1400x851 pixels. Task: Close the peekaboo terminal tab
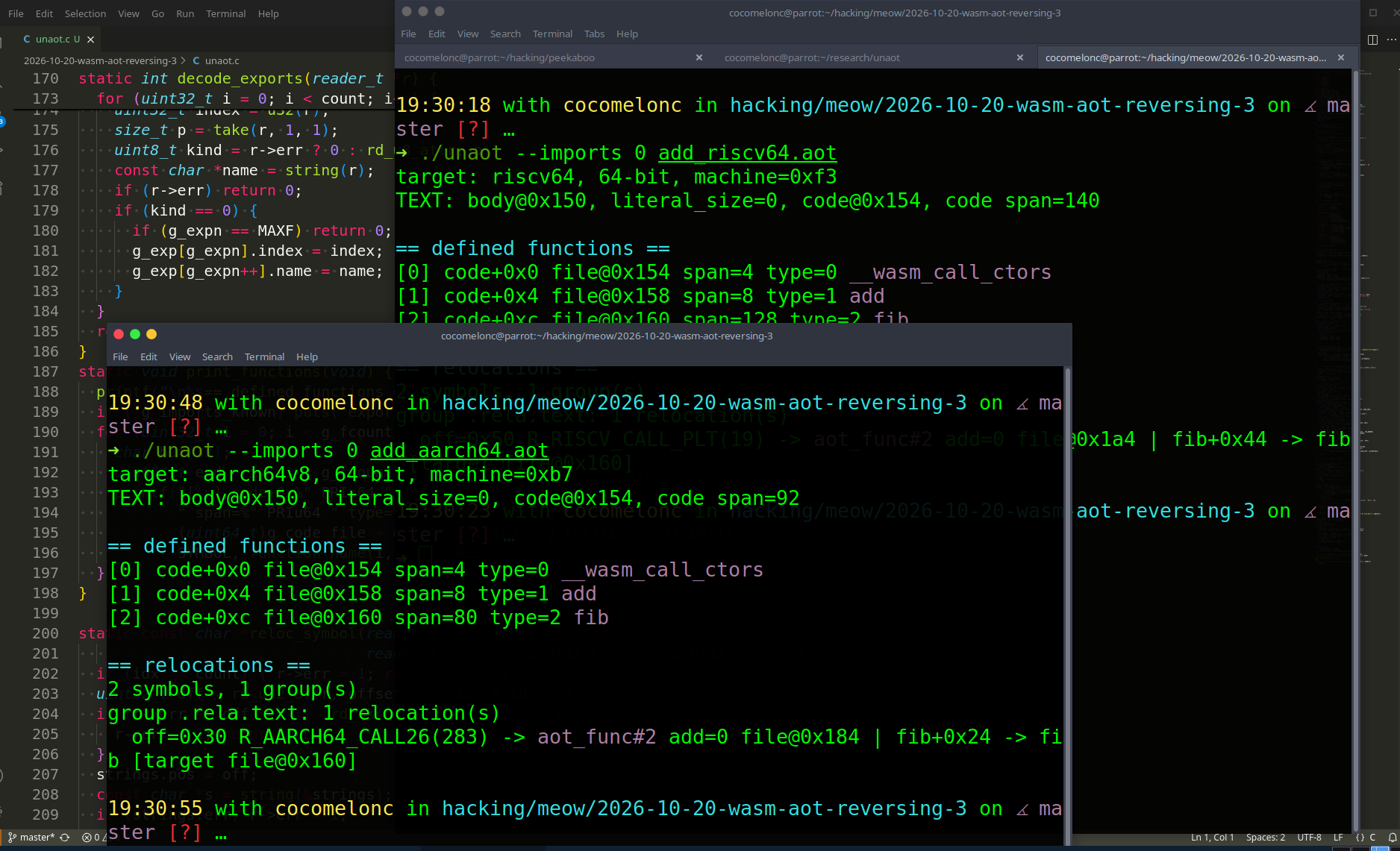pyautogui.click(x=699, y=57)
